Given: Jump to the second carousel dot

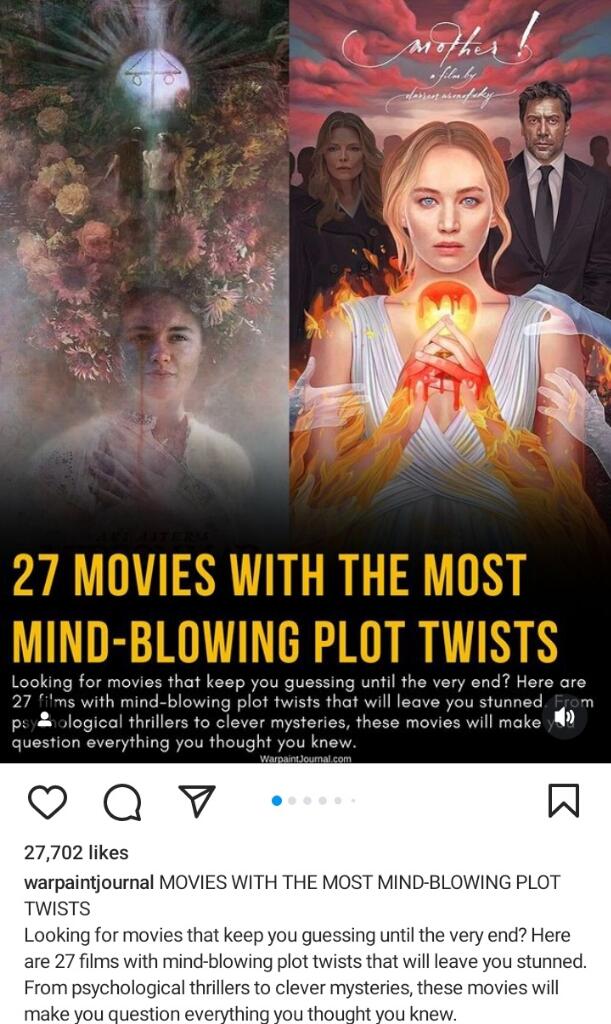Looking at the screenshot, I should 292,801.
